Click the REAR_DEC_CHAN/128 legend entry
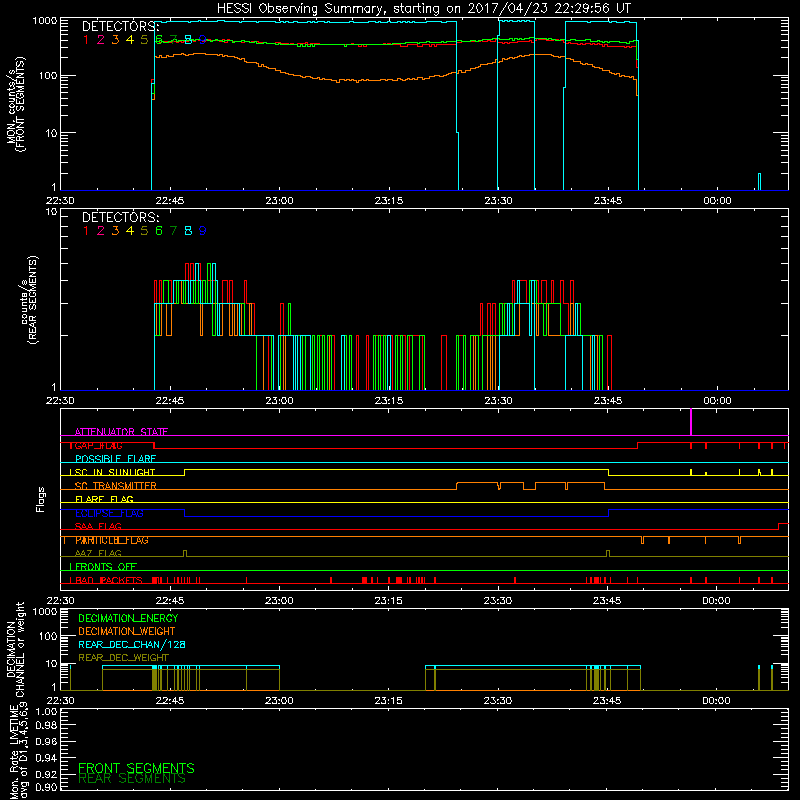This screenshot has width=800, height=800. coord(132,645)
